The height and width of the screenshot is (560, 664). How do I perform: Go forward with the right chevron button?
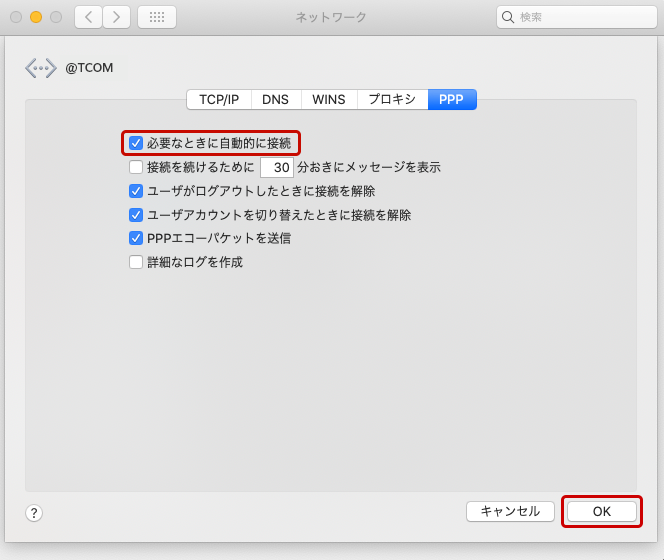coord(116,17)
